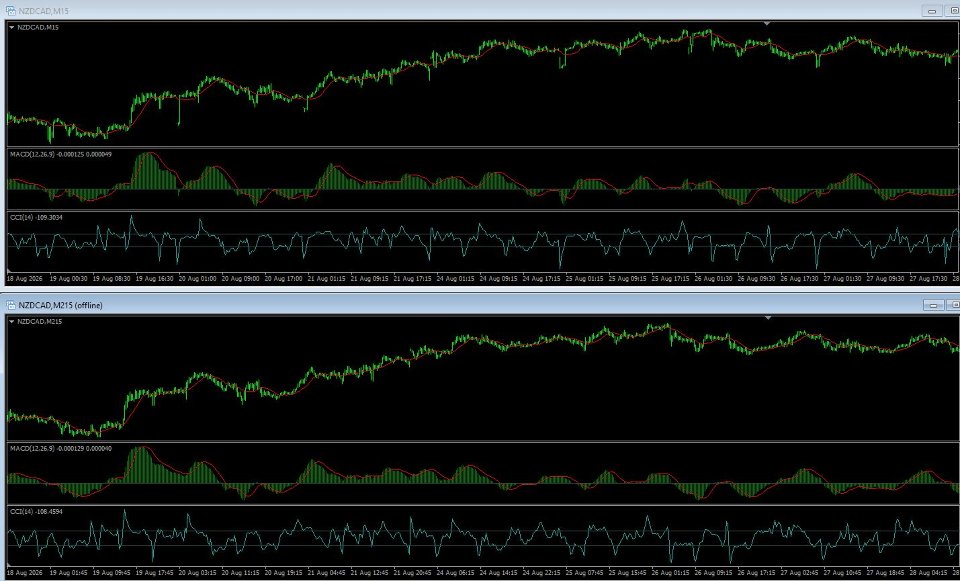The image size is (960, 581).
Task: Click the 25 Aug 09:15 time label
Action: point(628,279)
